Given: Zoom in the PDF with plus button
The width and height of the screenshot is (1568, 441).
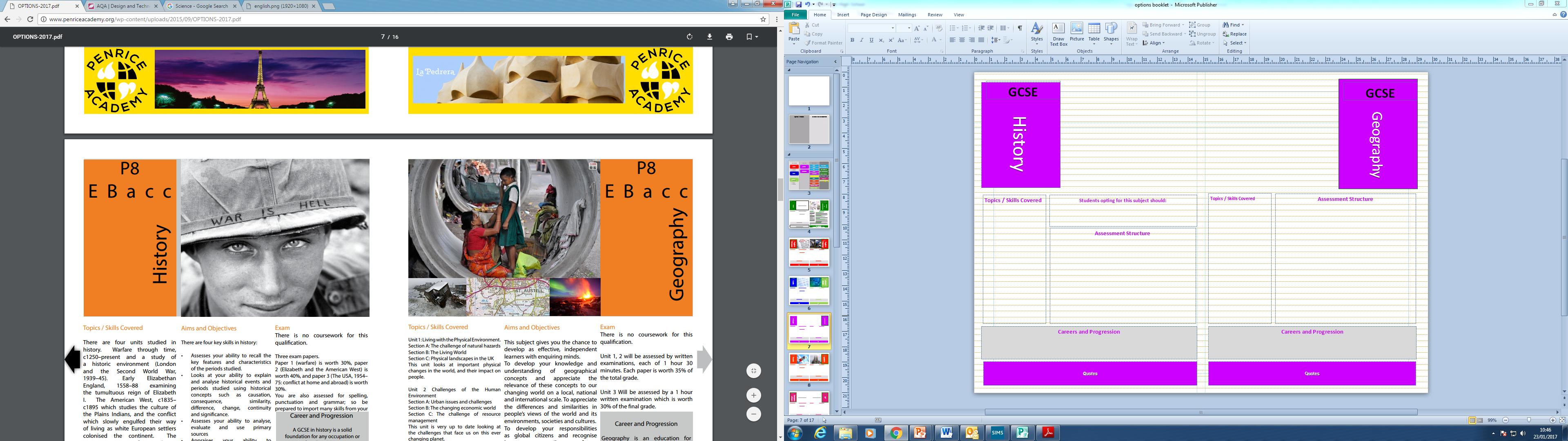Looking at the screenshot, I should [753, 395].
